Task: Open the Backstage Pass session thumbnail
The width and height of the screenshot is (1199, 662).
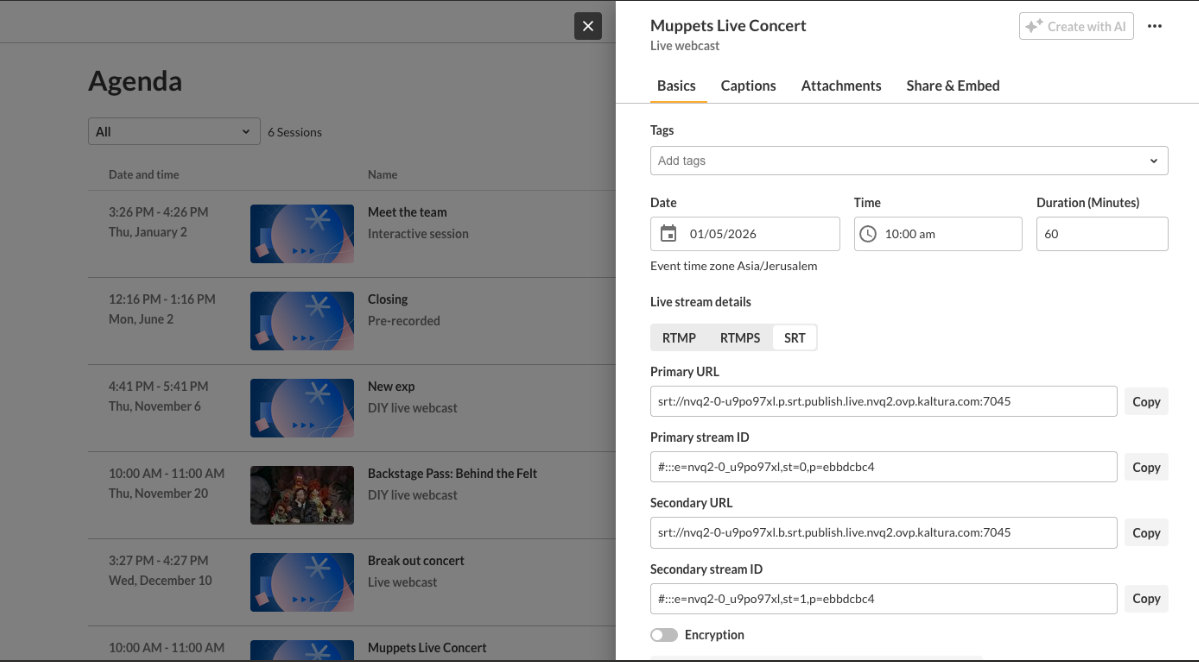Action: pyautogui.click(x=302, y=495)
